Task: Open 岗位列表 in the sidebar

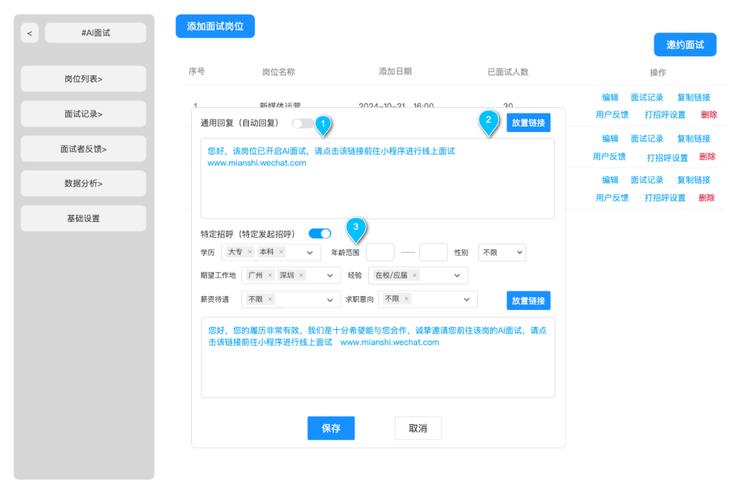Action: pyautogui.click(x=83, y=79)
